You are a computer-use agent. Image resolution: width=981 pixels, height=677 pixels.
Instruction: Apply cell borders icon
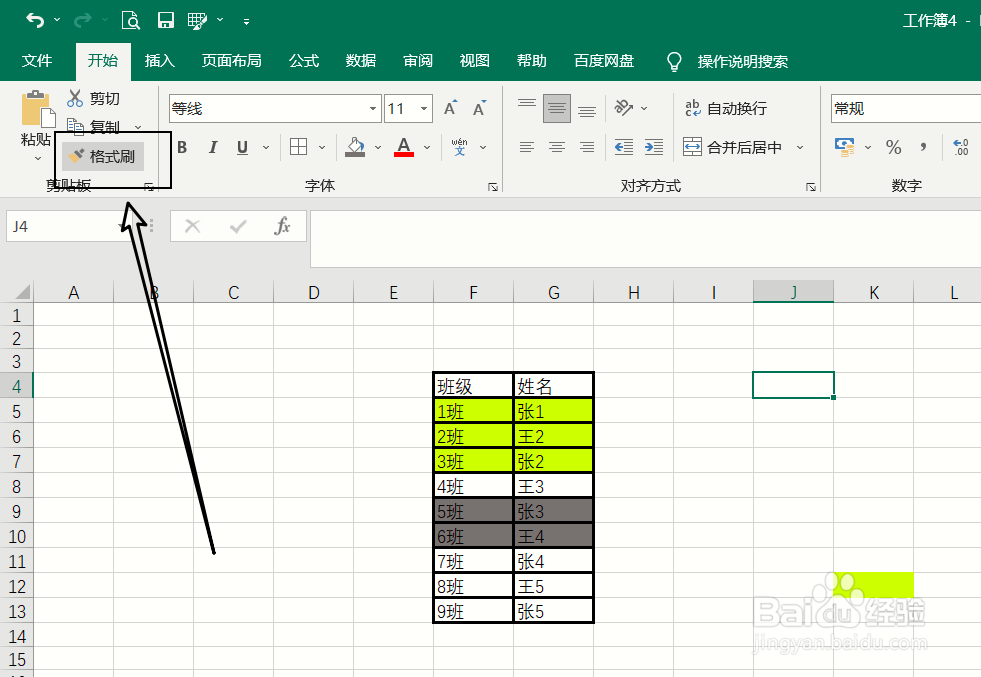click(x=298, y=147)
